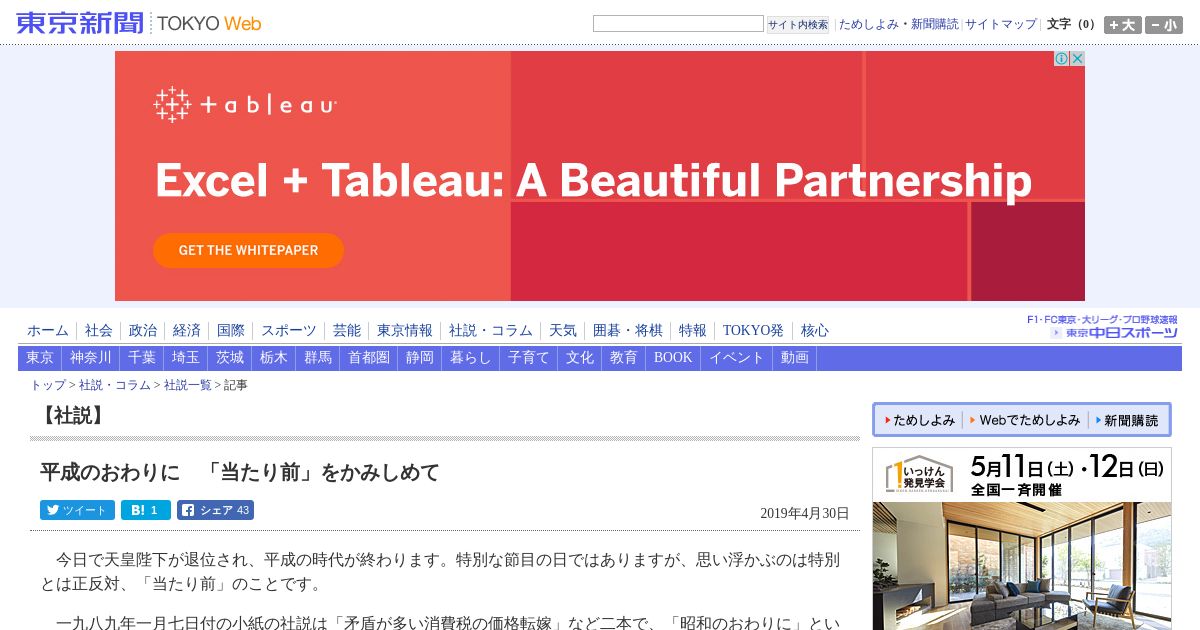Select the 栃木 regional tab
The height and width of the screenshot is (630, 1200).
[x=274, y=358]
